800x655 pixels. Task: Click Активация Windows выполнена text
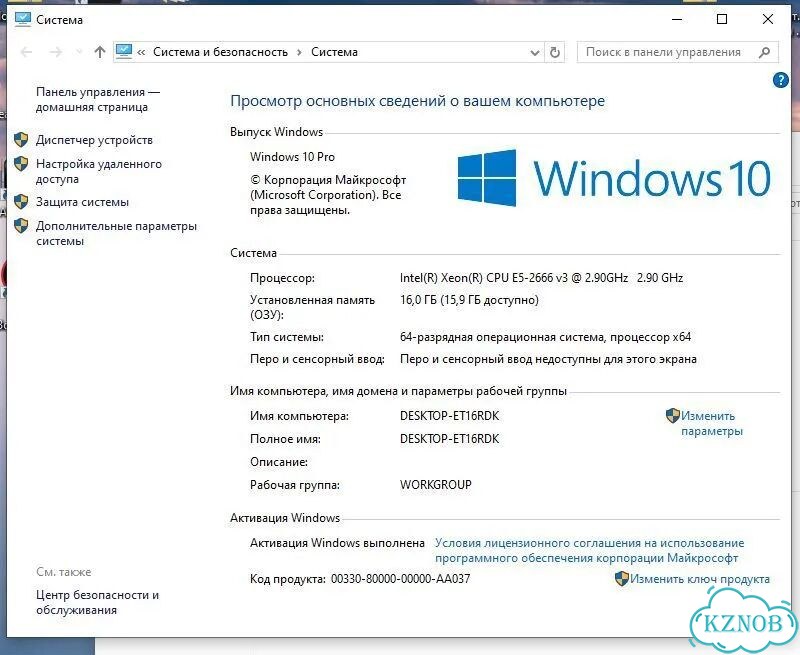[x=337, y=543]
